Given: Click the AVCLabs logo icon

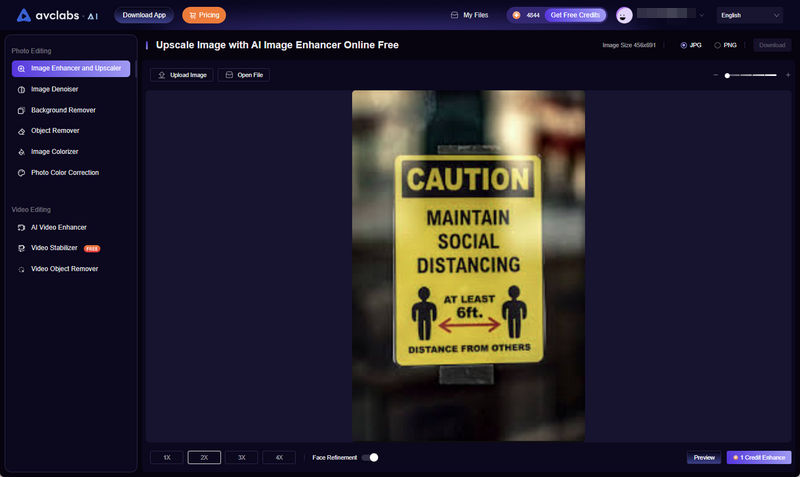Looking at the screenshot, I should pyautogui.click(x=24, y=15).
